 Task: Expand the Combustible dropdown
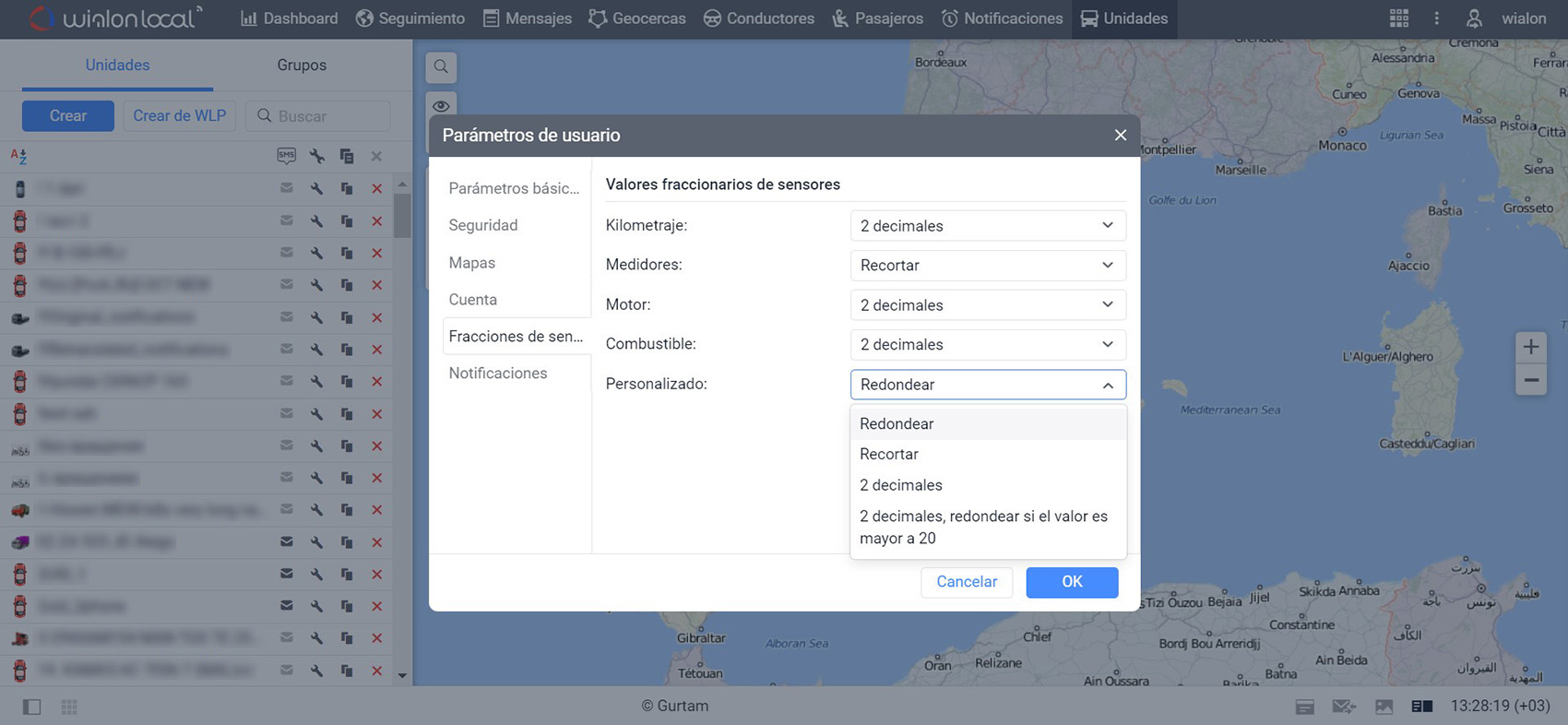coord(987,345)
